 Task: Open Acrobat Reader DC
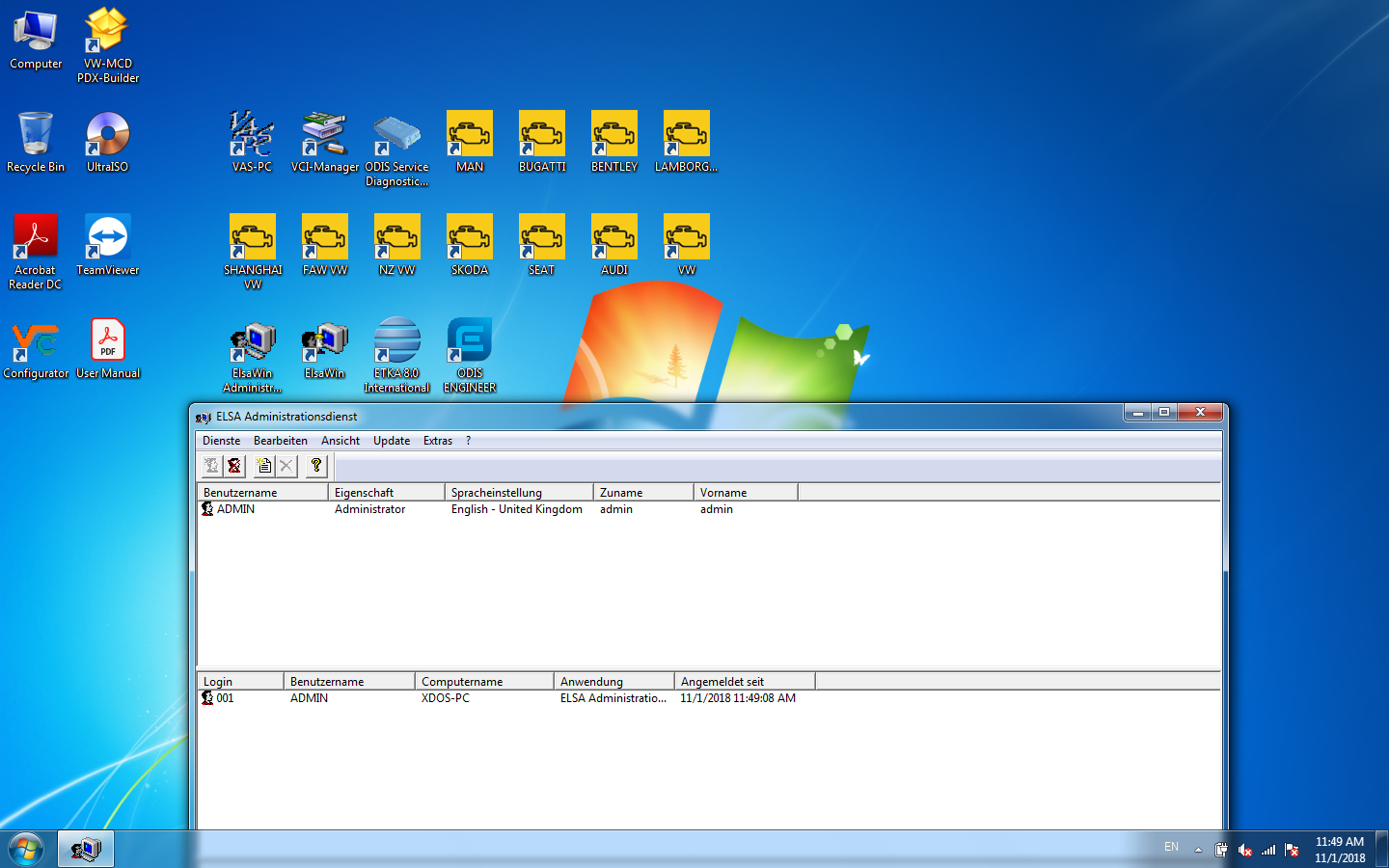(36, 252)
